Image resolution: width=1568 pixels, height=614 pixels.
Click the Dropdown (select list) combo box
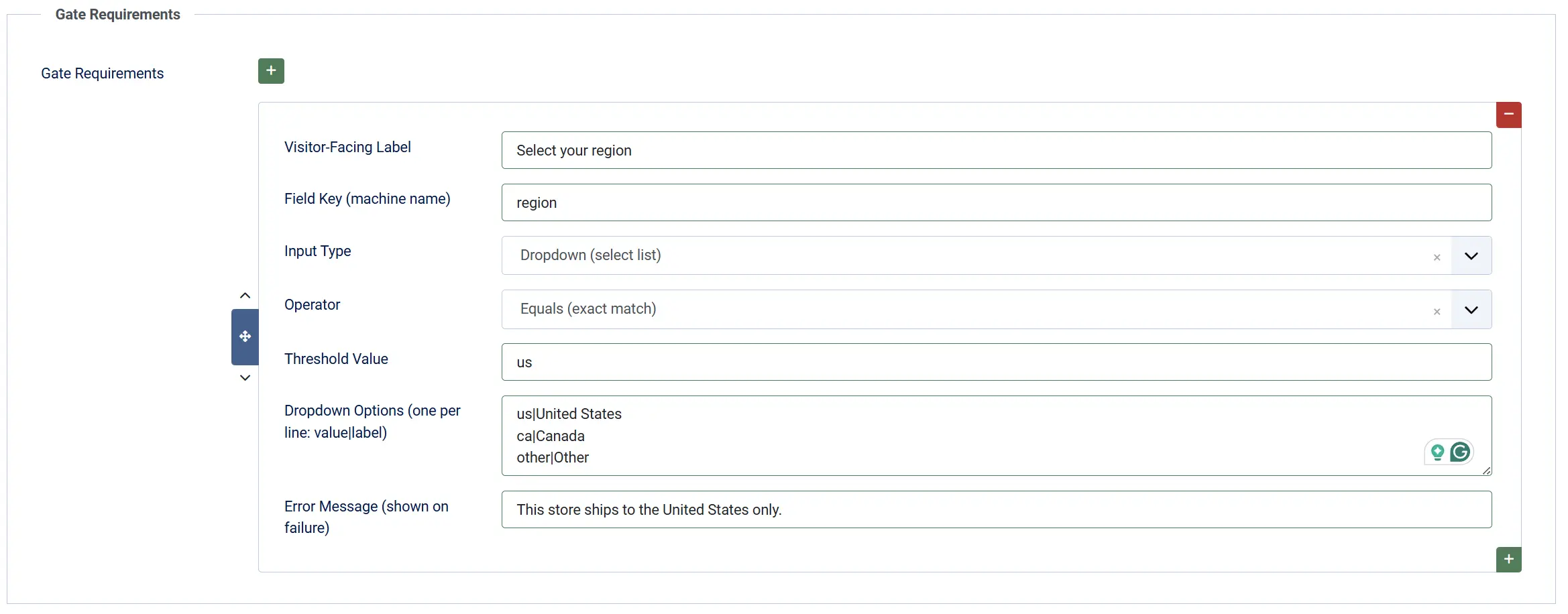pos(976,255)
